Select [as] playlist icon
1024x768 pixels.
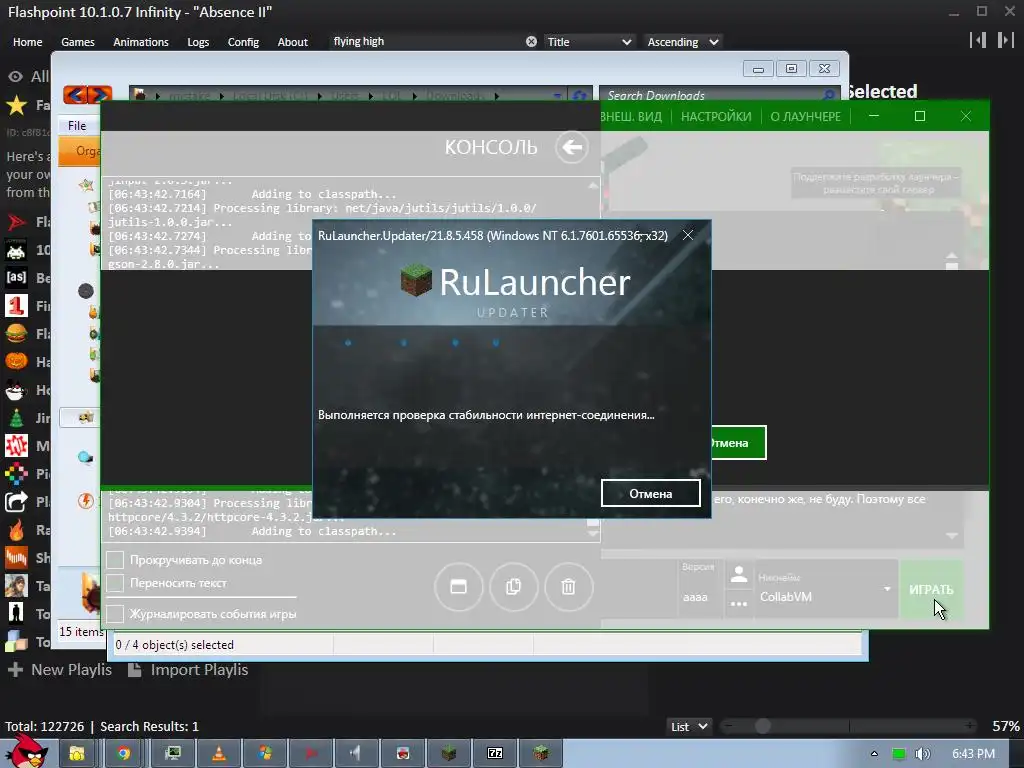point(16,278)
